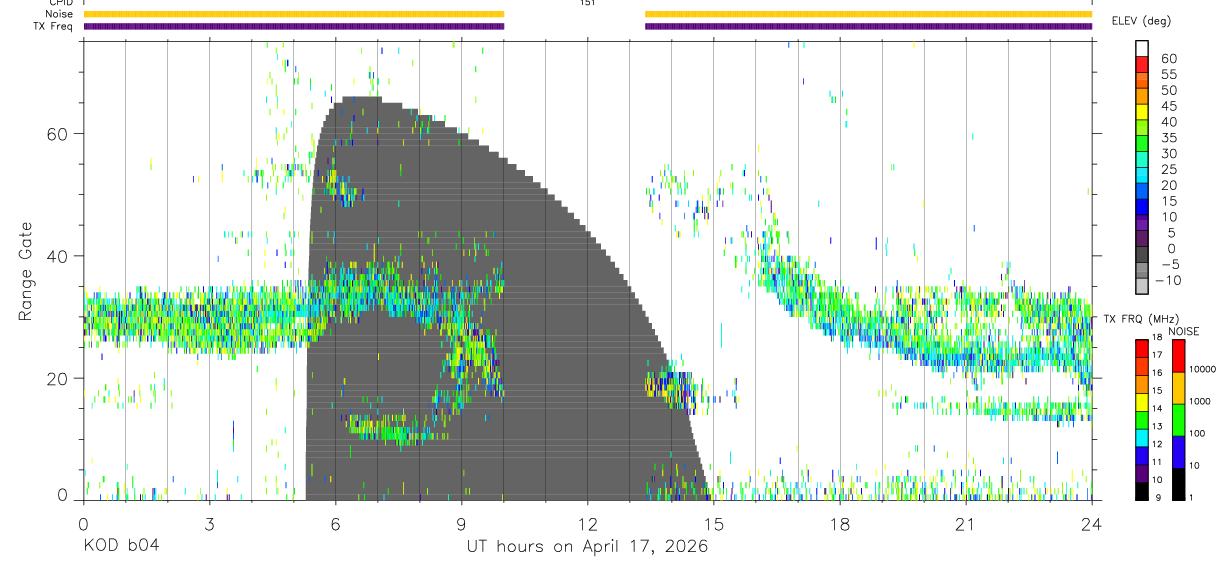Viewport: 1228px width, 567px height.
Task: Click the '21' tick on UT hours axis
Action: 966,523
